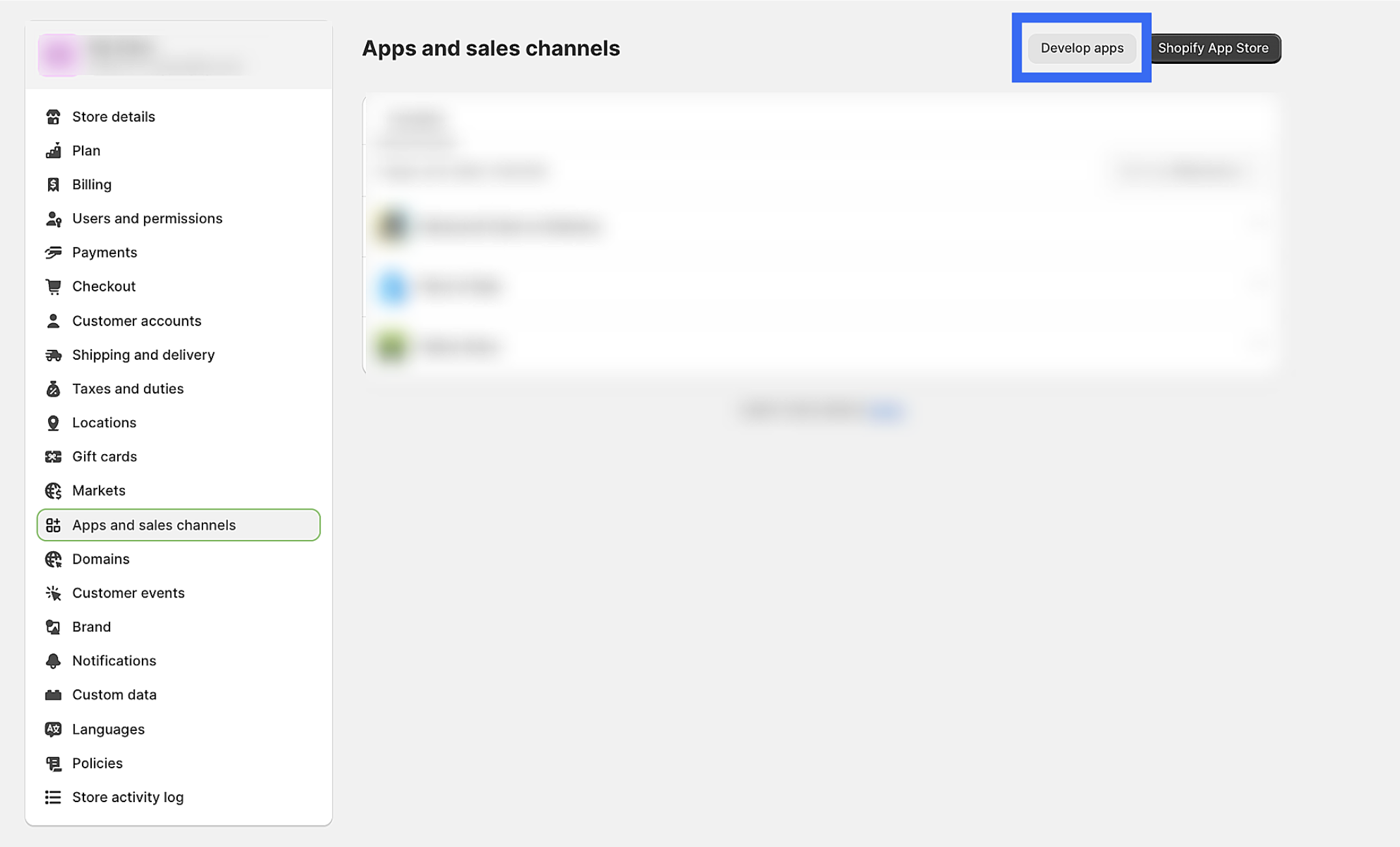Image resolution: width=1400 pixels, height=847 pixels.
Task: Toggle the Notifications setting
Action: tap(114, 661)
